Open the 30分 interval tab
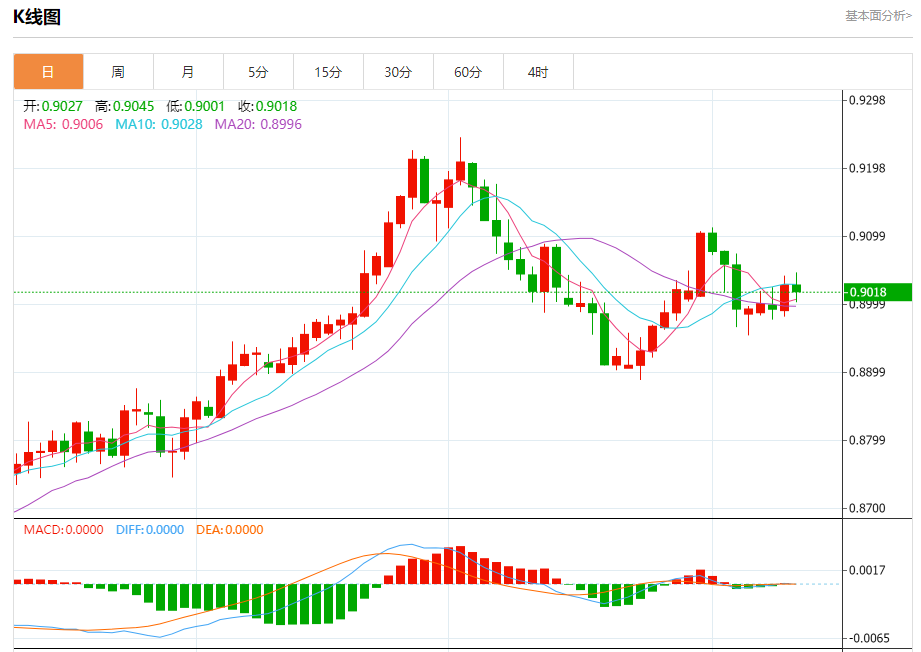The height and width of the screenshot is (652, 921). pyautogui.click(x=398, y=72)
